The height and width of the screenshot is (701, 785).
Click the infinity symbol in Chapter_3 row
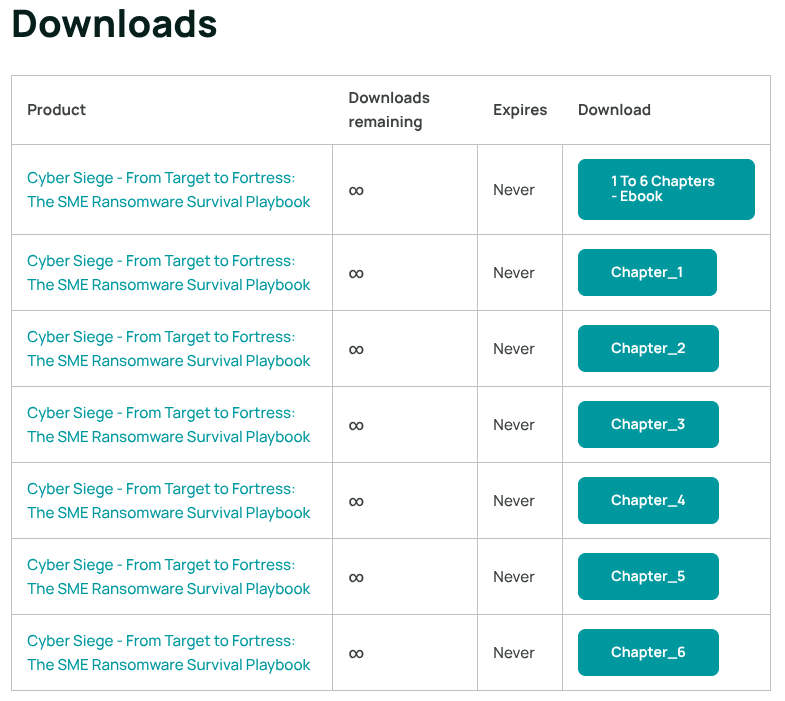click(x=356, y=426)
